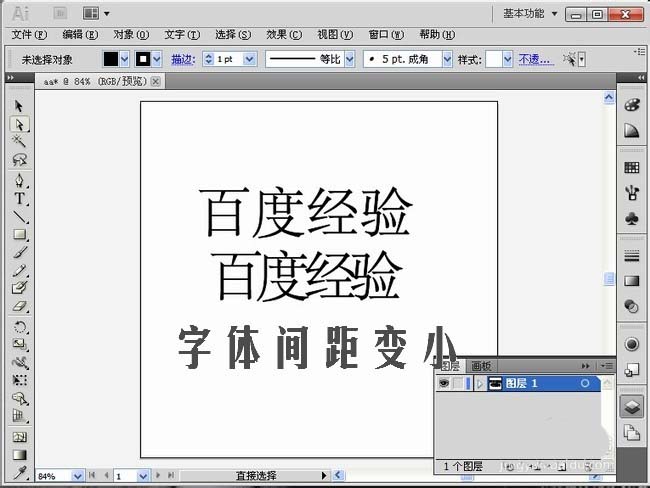
Task: Select the Type tool
Action: click(x=19, y=199)
